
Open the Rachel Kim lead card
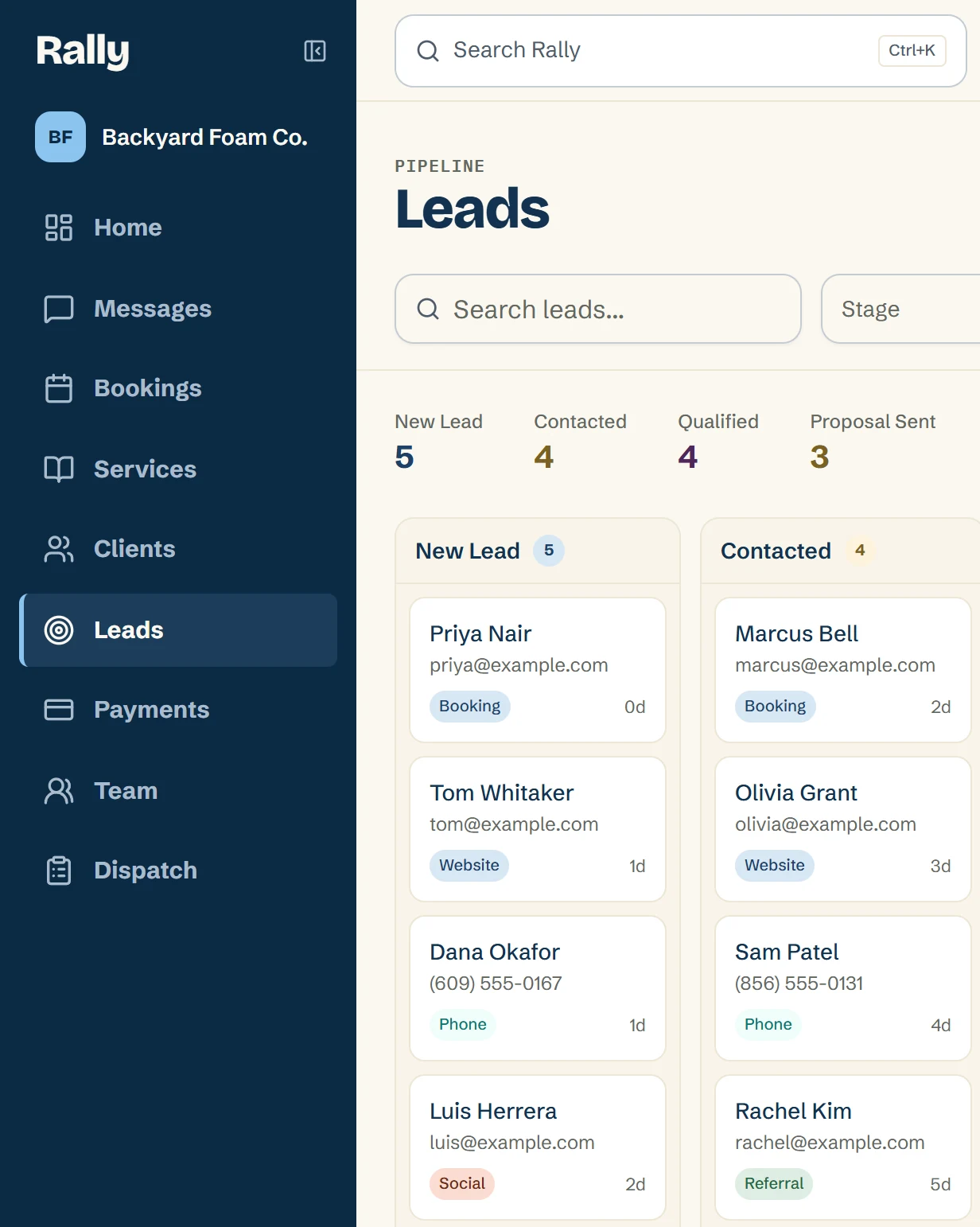tap(843, 1147)
